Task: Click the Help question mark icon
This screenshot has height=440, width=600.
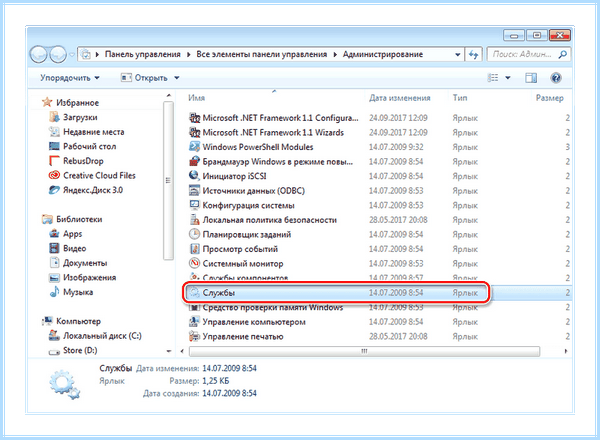Action: [556, 78]
